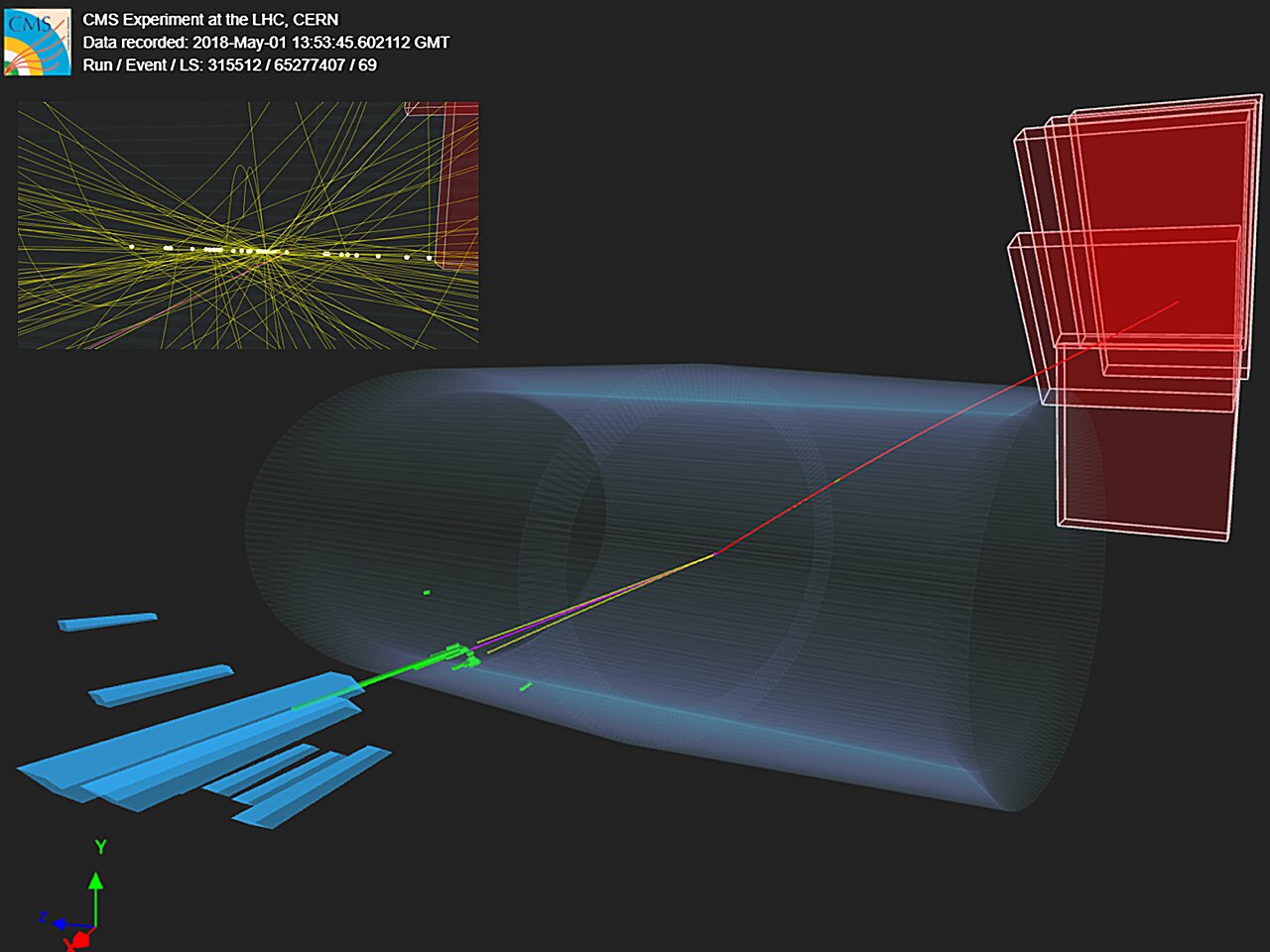Click the CMS logo in the header
The image size is (1270, 952).
tap(38, 42)
